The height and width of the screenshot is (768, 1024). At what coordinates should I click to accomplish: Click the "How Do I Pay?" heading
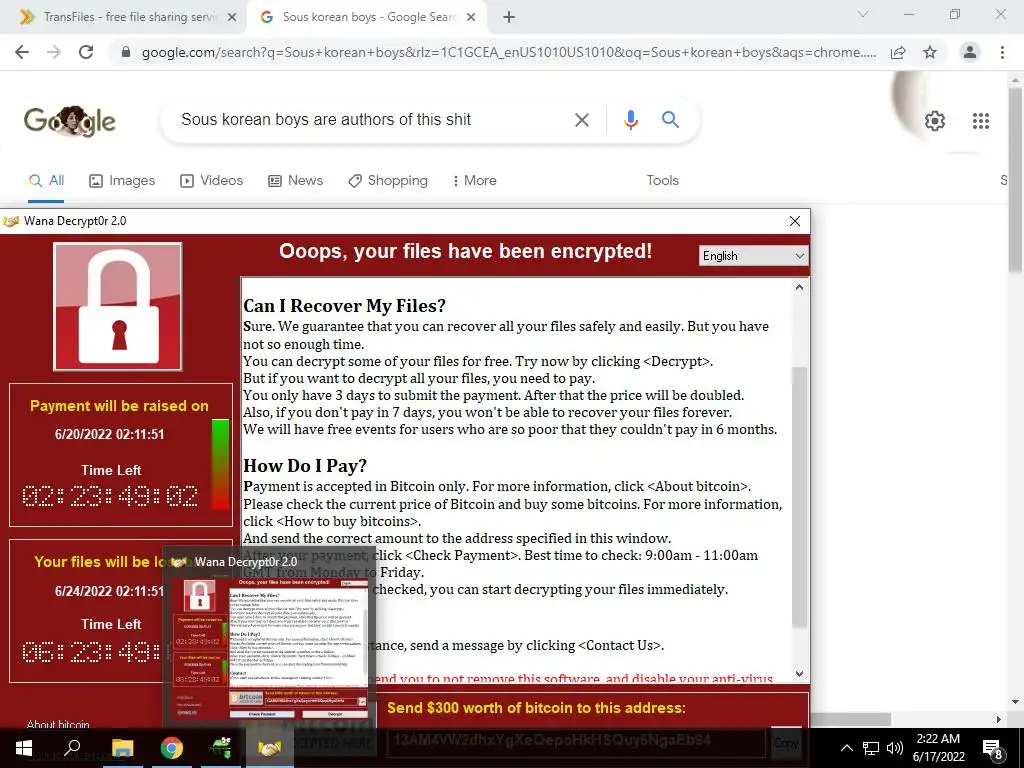pos(305,466)
